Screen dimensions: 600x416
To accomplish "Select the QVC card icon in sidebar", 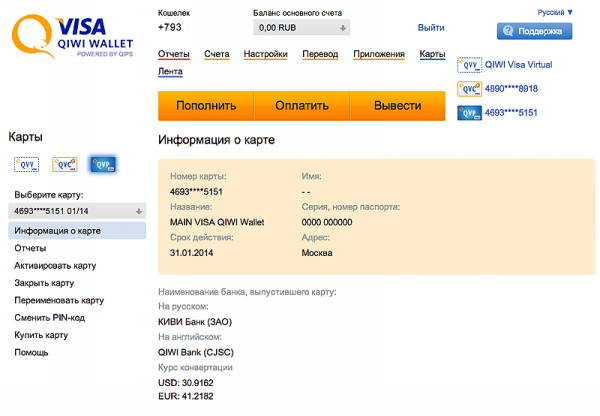I will pyautogui.click(x=65, y=165).
